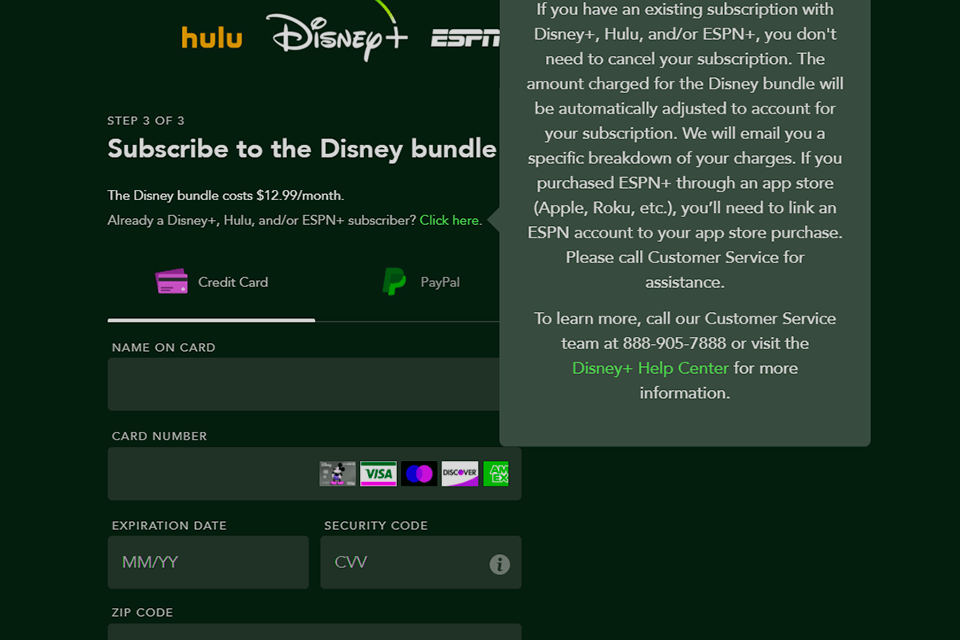Click 'The Disney bundle costs $12.99/month.' text
Screen dimensions: 960x640
(225, 195)
